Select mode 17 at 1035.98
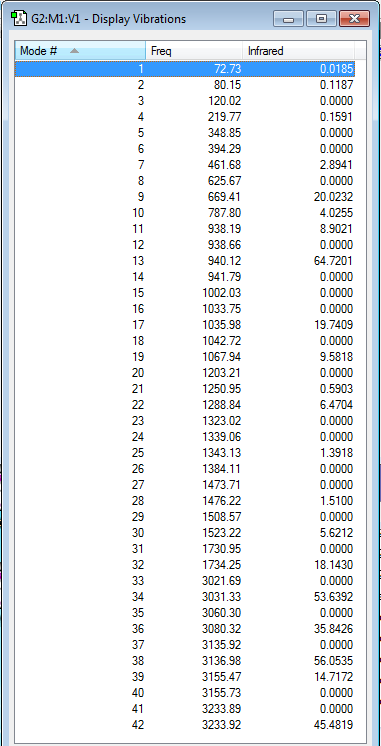The height and width of the screenshot is (746, 381). (185, 325)
